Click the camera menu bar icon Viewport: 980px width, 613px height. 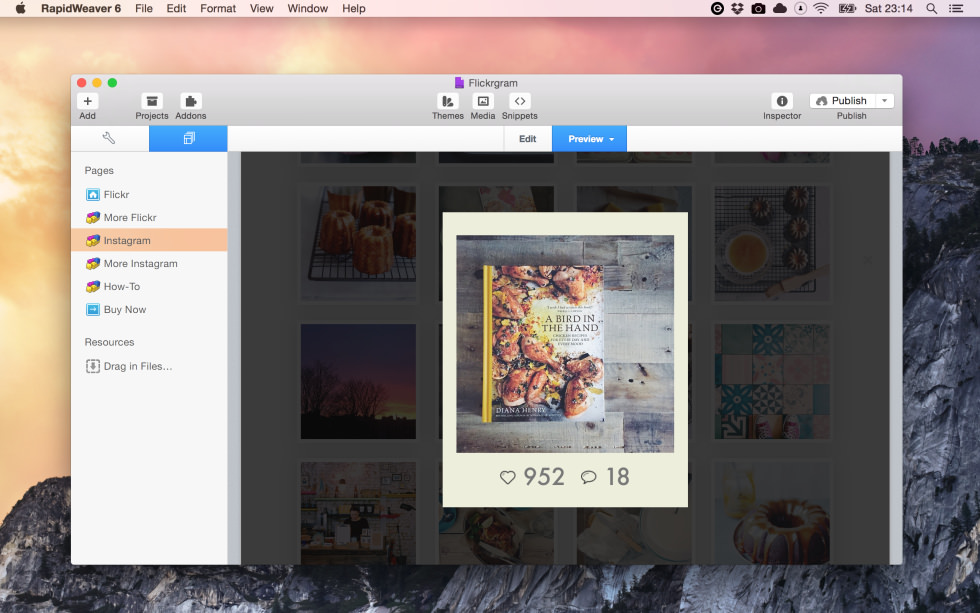click(x=758, y=8)
